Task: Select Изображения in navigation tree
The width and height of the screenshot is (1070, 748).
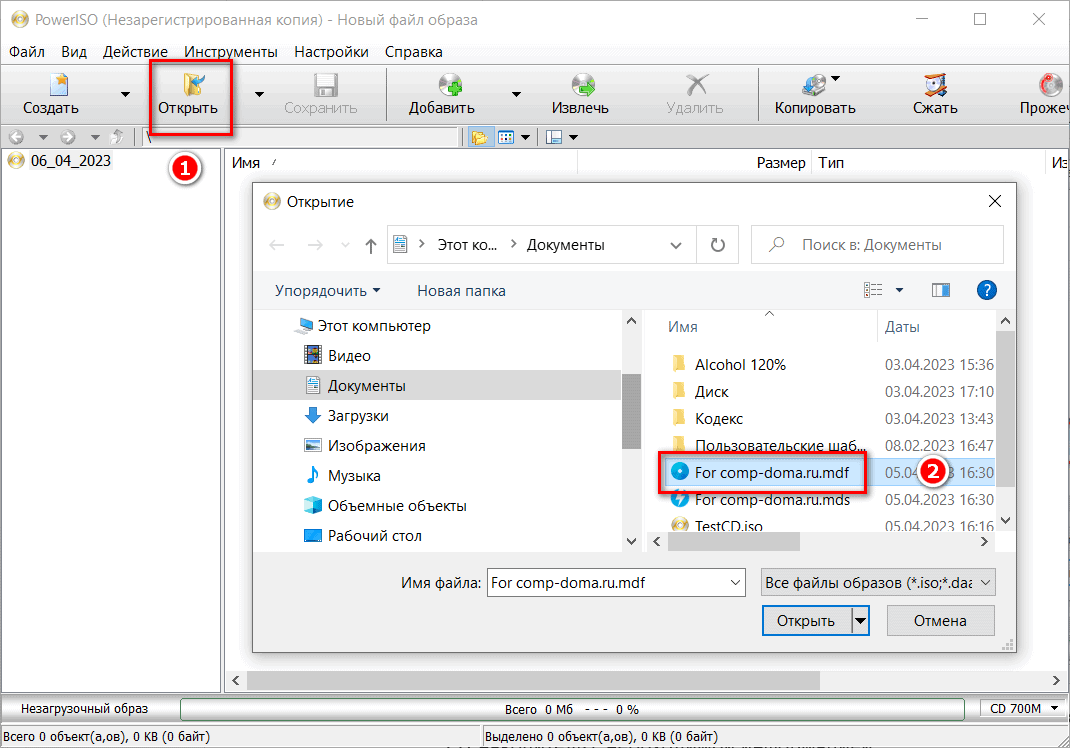Action: click(x=376, y=446)
